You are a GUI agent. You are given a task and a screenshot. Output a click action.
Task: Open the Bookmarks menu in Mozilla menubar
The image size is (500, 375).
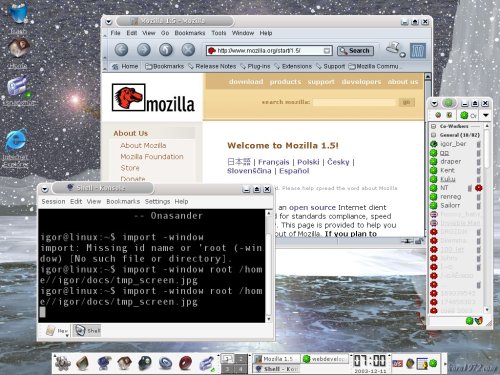click(190, 33)
